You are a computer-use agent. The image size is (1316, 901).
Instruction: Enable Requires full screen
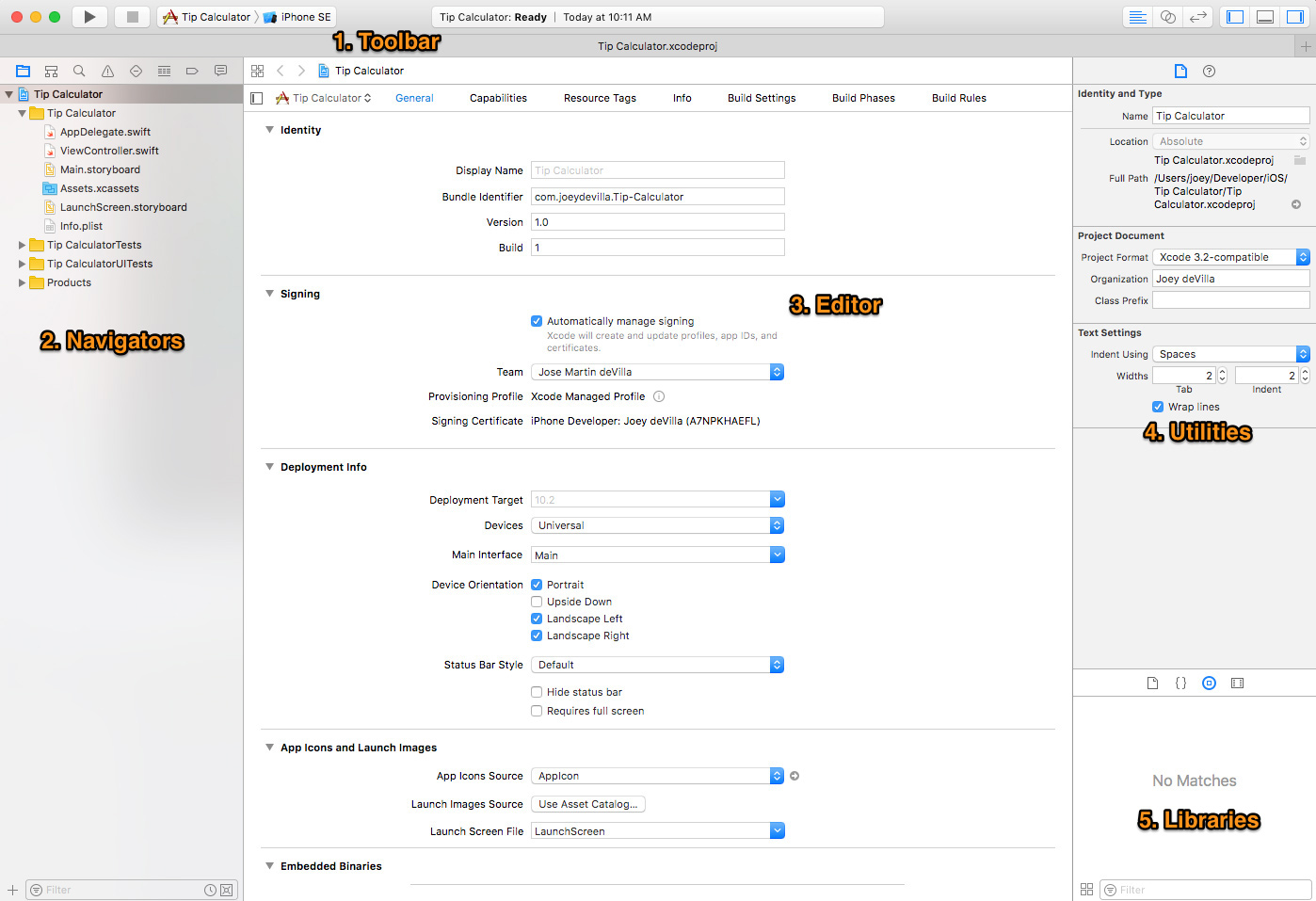click(x=537, y=711)
